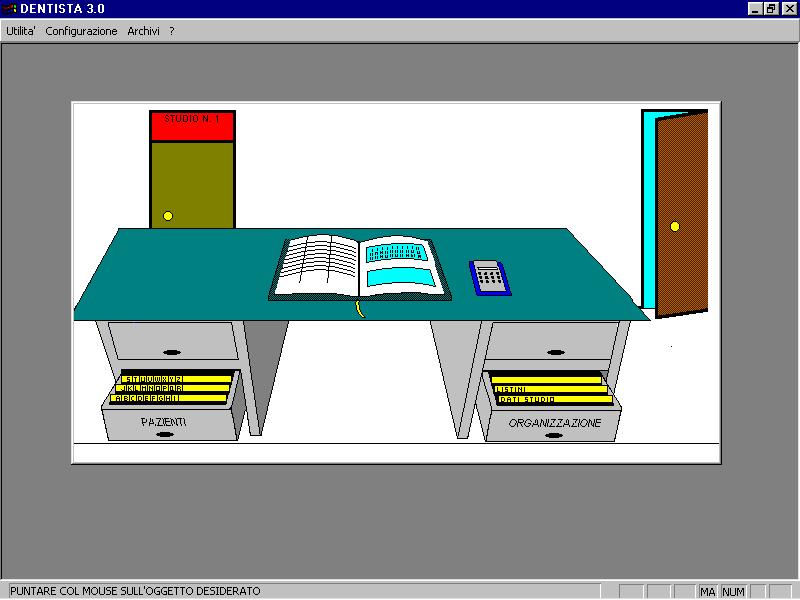Select the ABCDEFGHI patient folder
This screenshot has width=800, height=600.
tap(168, 398)
